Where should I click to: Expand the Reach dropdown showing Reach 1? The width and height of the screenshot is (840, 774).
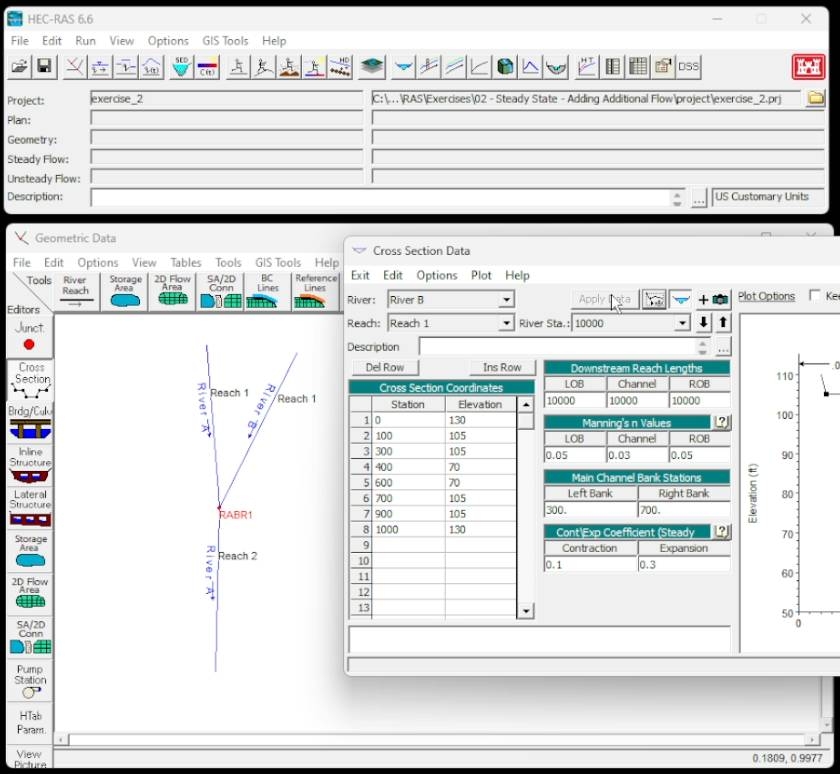coord(506,324)
